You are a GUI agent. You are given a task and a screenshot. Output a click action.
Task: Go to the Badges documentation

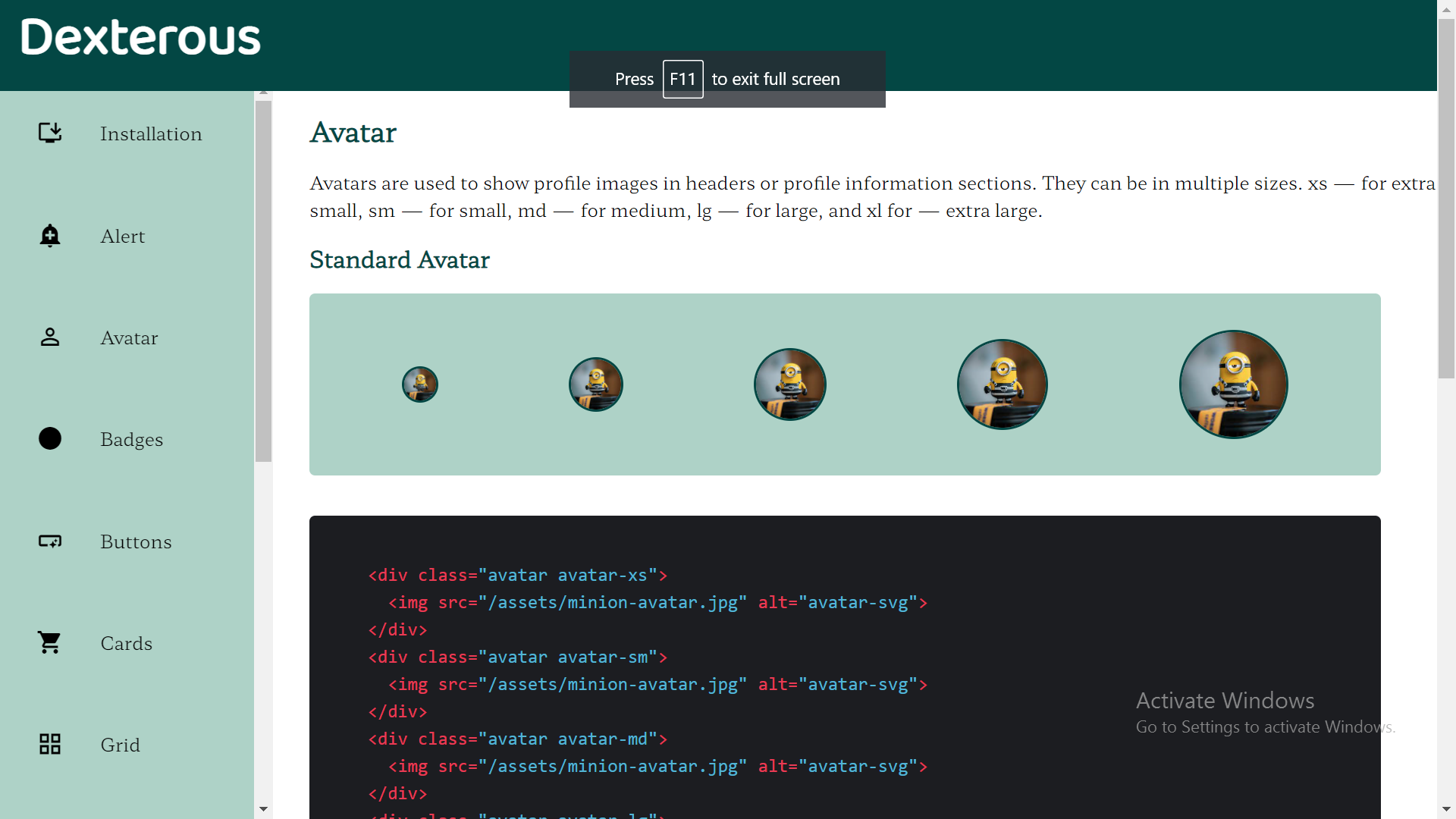pos(131,439)
